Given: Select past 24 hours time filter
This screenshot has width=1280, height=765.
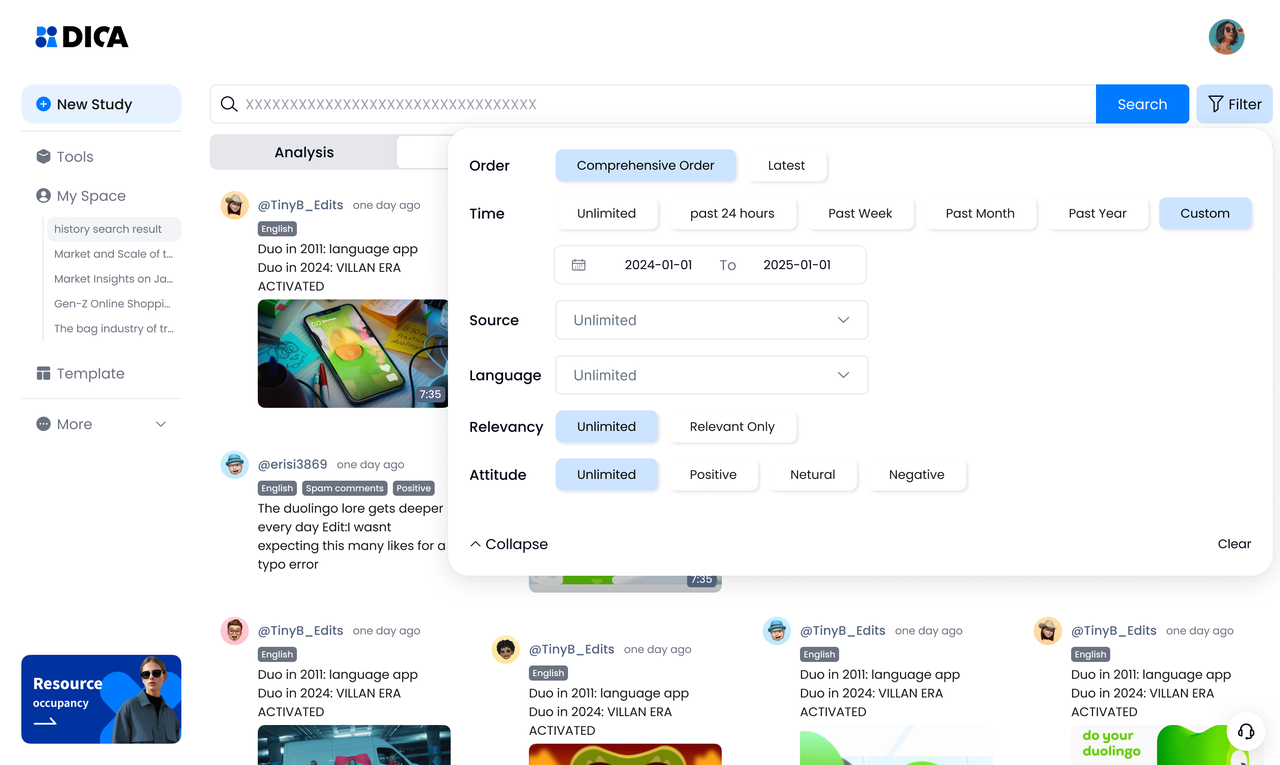Looking at the screenshot, I should click(x=732, y=213).
